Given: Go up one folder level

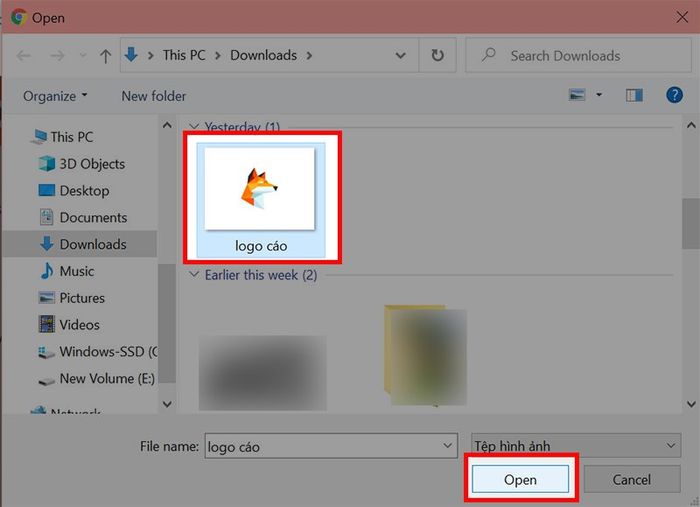Looking at the screenshot, I should pyautogui.click(x=105, y=56).
